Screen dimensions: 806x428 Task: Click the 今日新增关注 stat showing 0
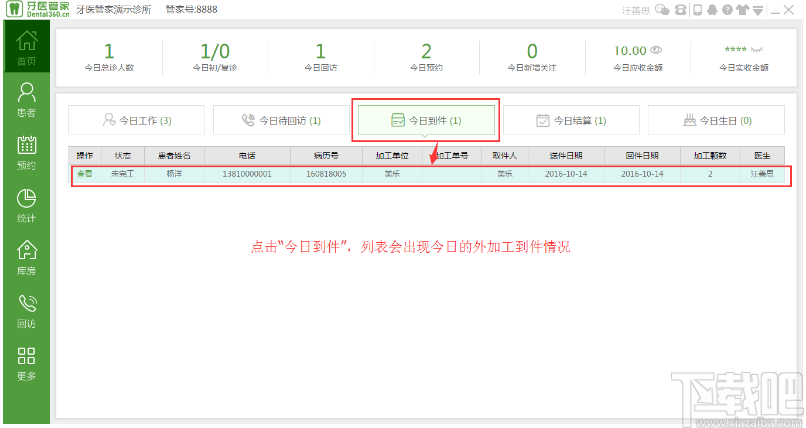[x=532, y=57]
